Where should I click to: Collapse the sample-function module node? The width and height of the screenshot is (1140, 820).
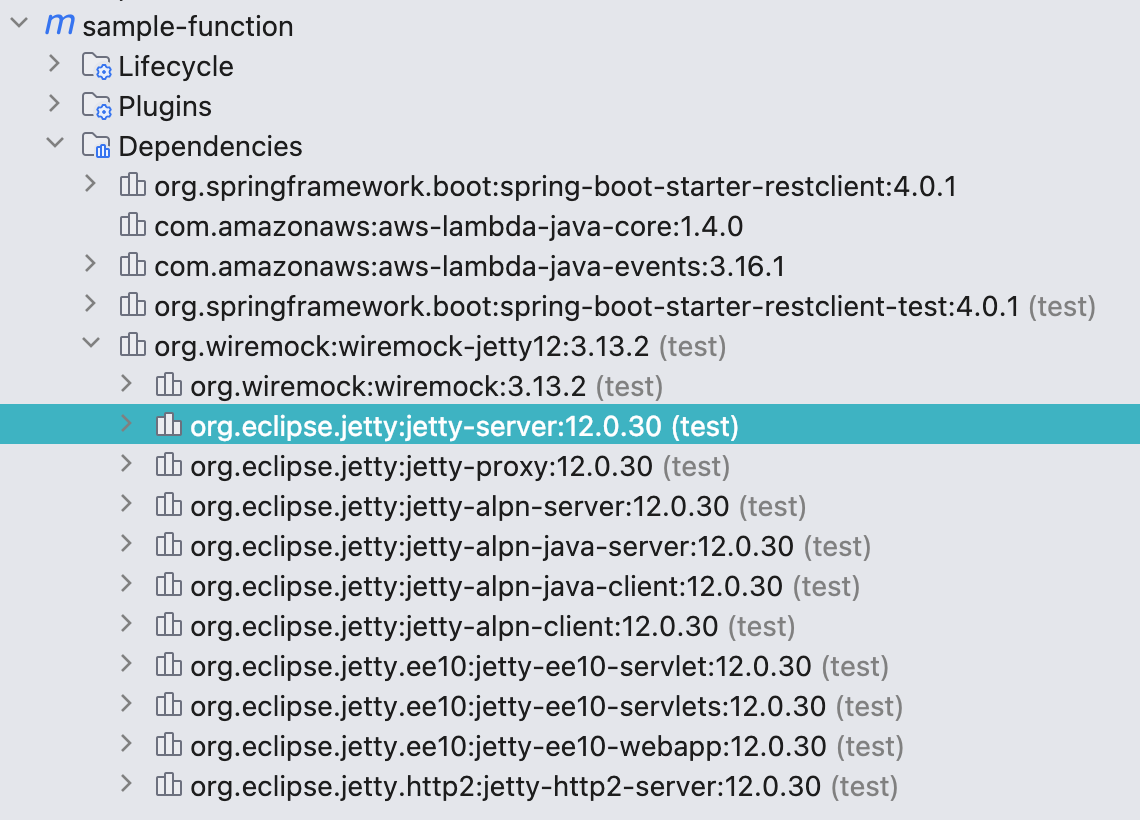coord(18,26)
